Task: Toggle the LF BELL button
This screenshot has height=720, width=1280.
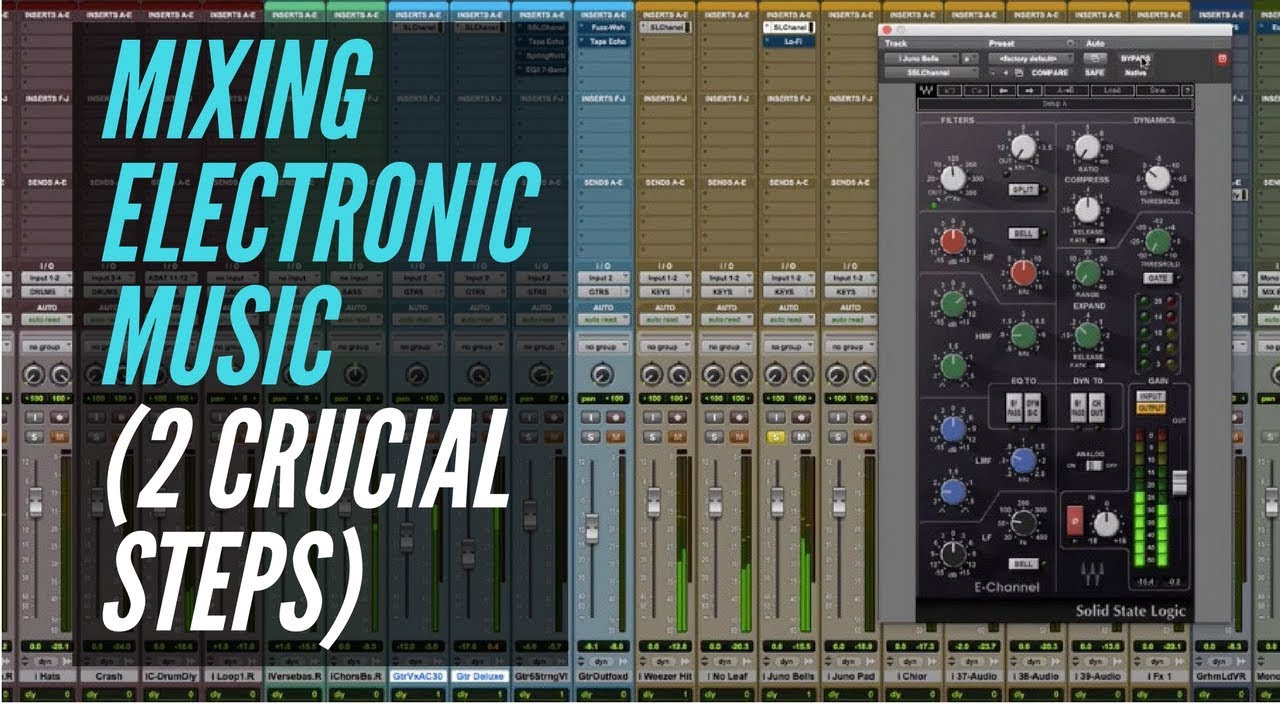Action: 1024,564
